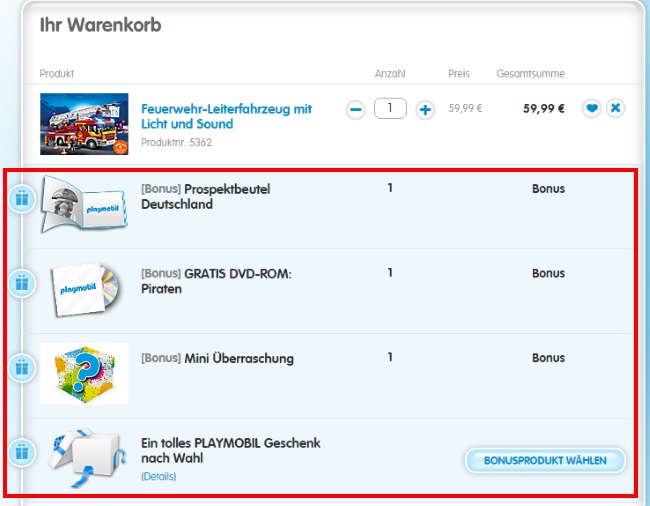Click the Gesamtsumme column header
Screen dimensions: 650x506
[531, 73]
